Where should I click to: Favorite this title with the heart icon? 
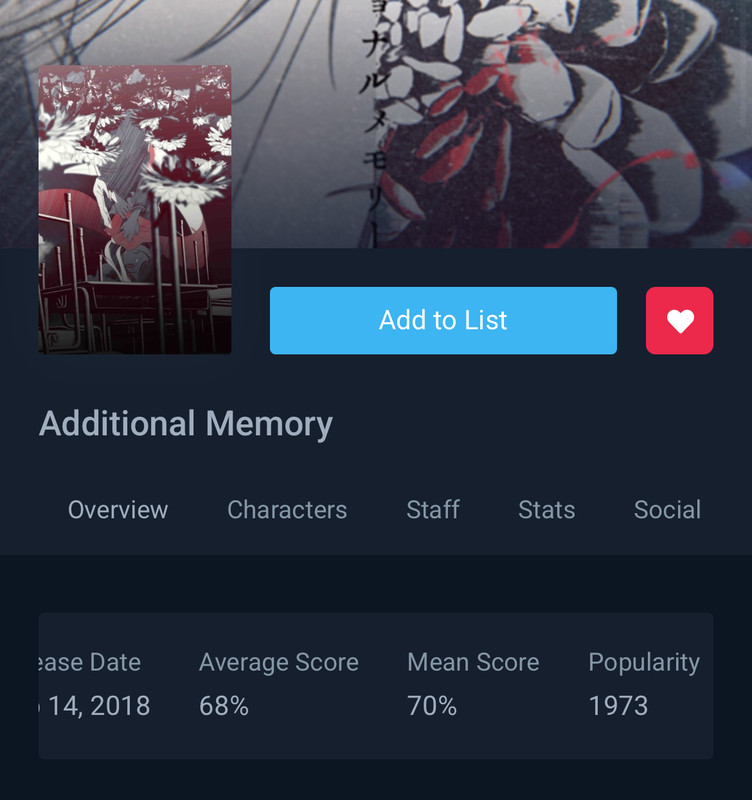coord(680,320)
